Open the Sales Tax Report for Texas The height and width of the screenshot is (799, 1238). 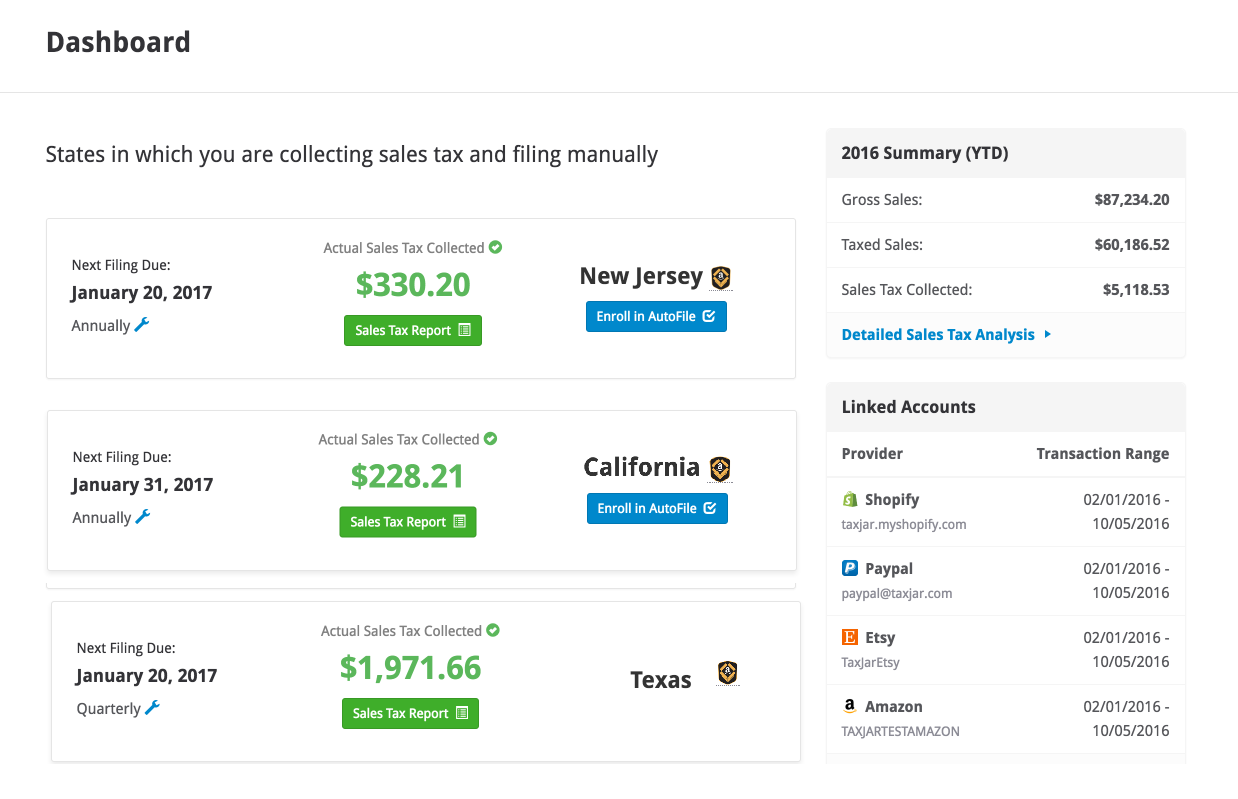point(410,713)
